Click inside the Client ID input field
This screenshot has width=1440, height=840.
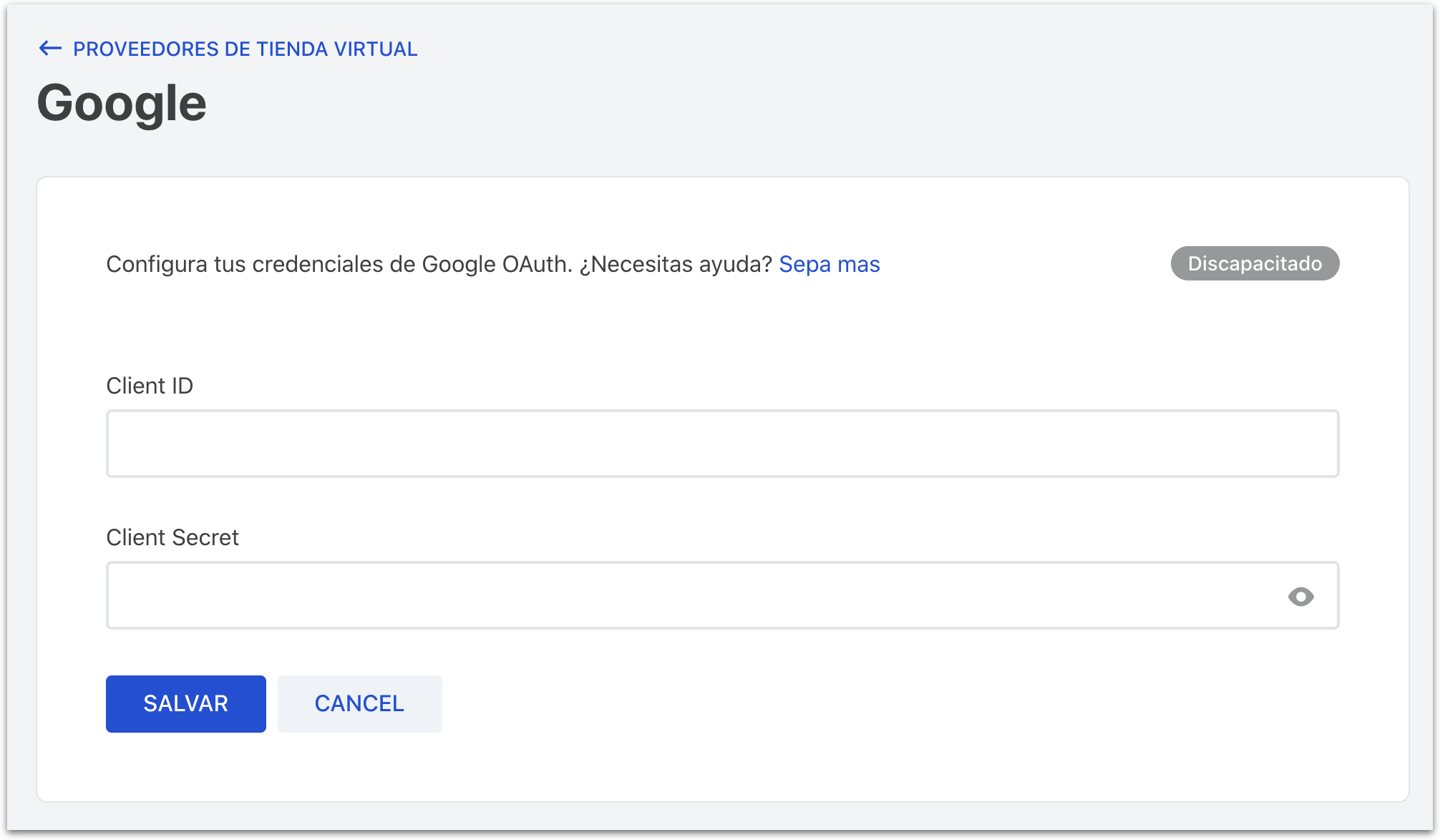pyautogui.click(x=721, y=443)
